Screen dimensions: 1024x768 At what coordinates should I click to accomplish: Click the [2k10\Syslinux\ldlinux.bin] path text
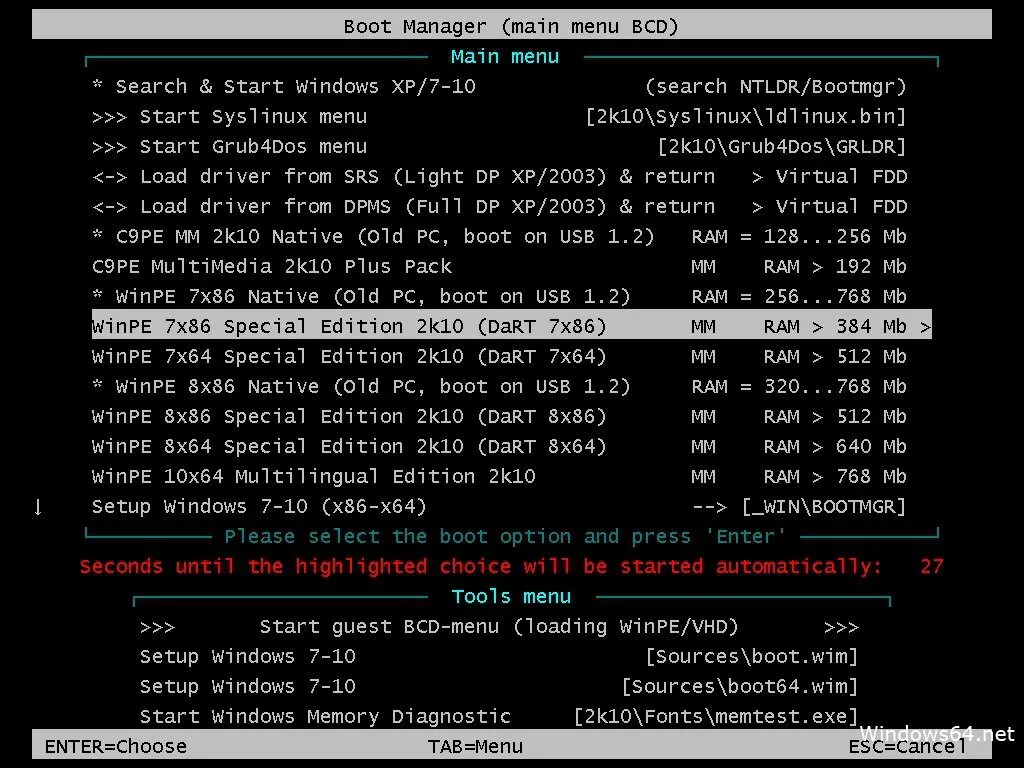pyautogui.click(x=746, y=116)
